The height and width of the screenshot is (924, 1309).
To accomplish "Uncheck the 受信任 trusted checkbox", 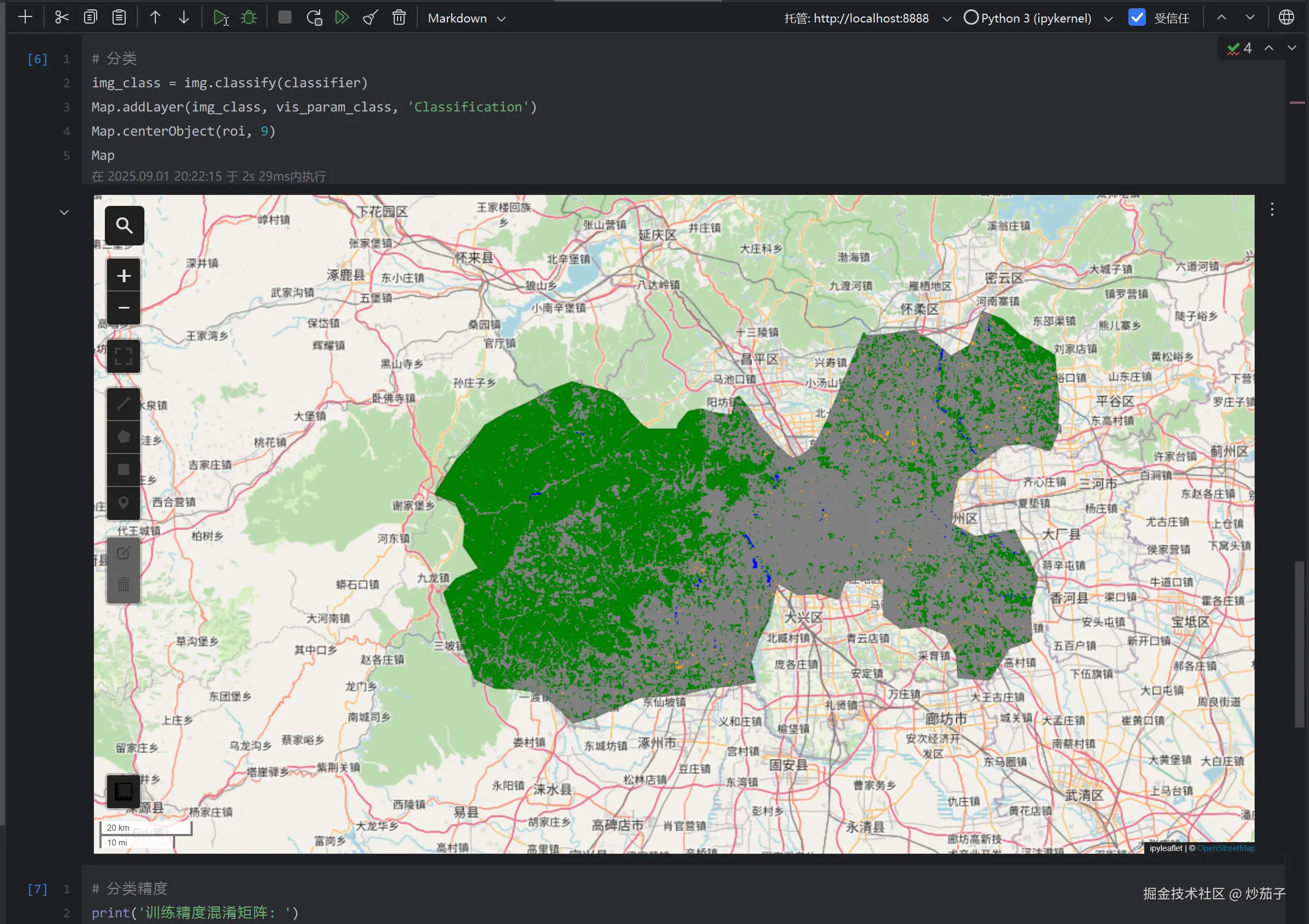I will [x=1137, y=18].
